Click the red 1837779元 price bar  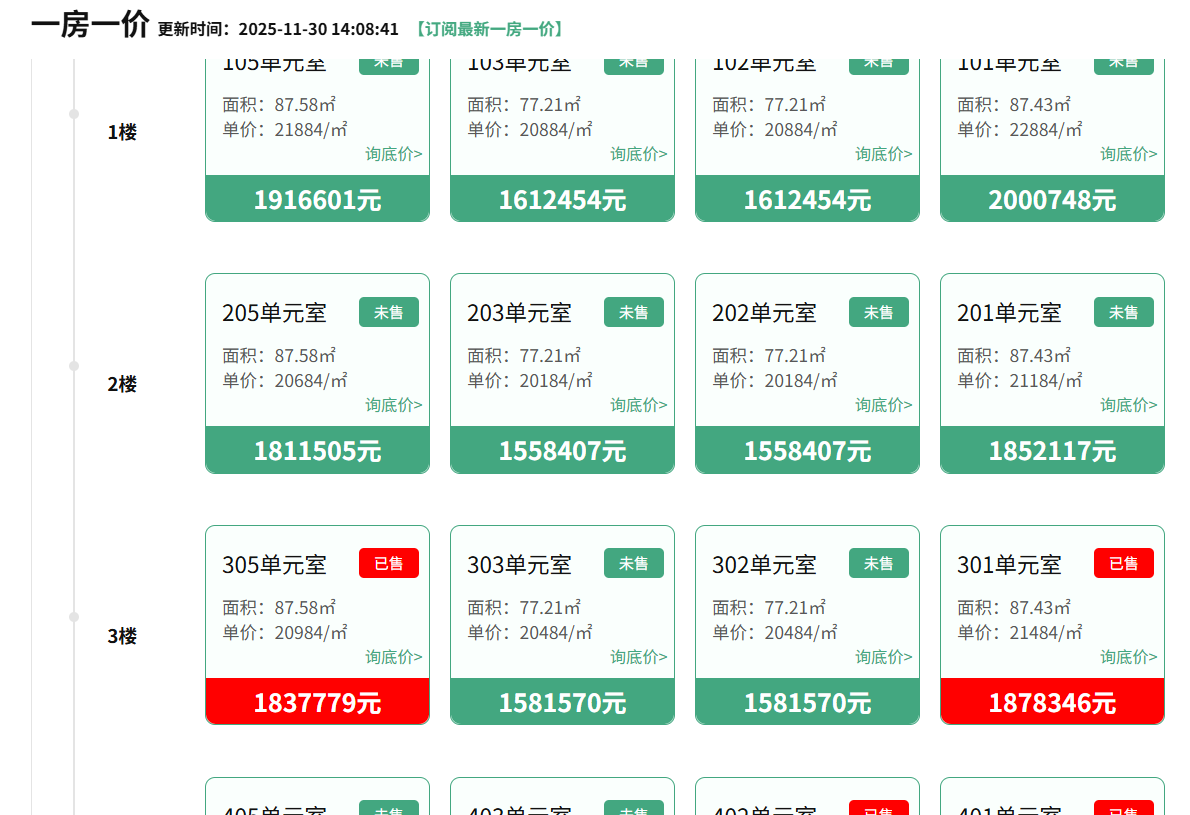point(317,702)
